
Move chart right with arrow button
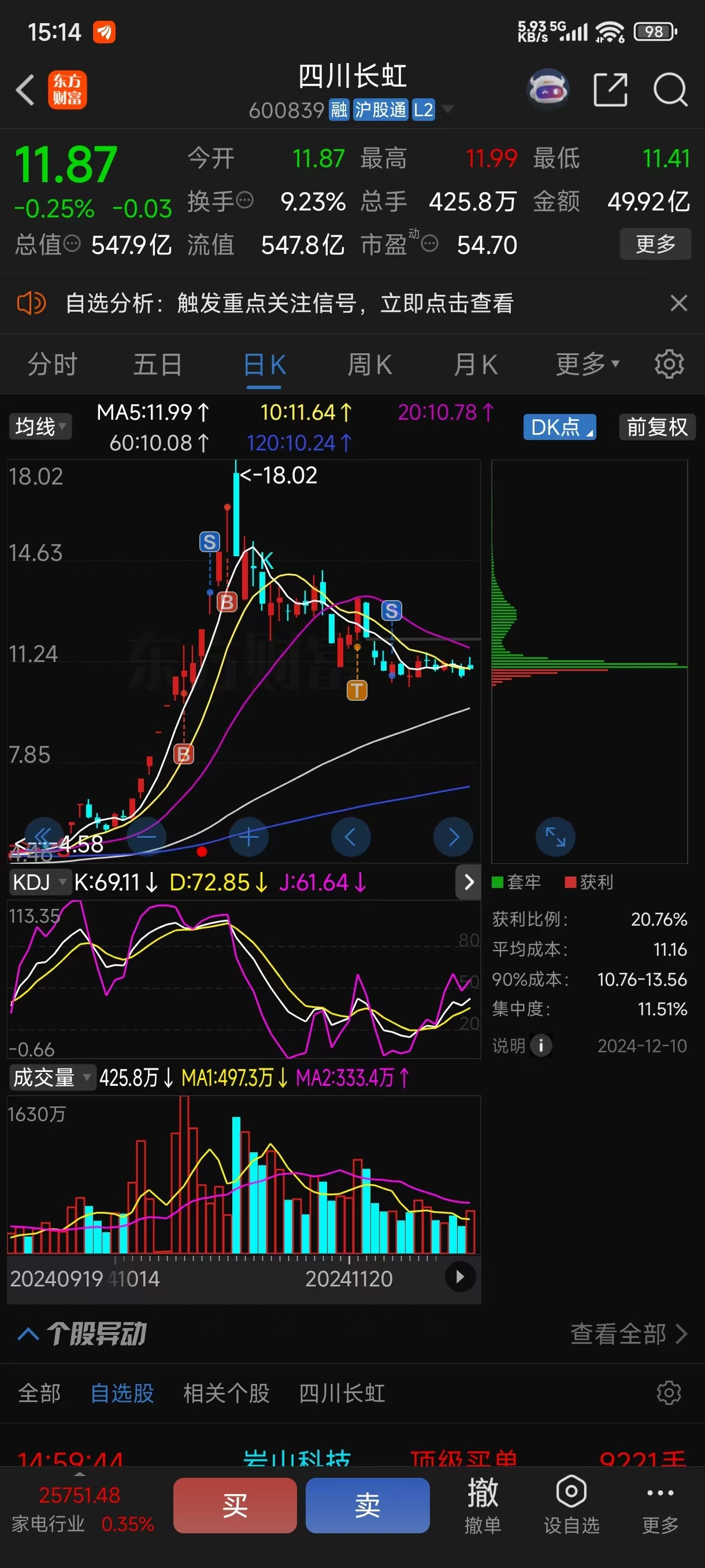tap(452, 837)
